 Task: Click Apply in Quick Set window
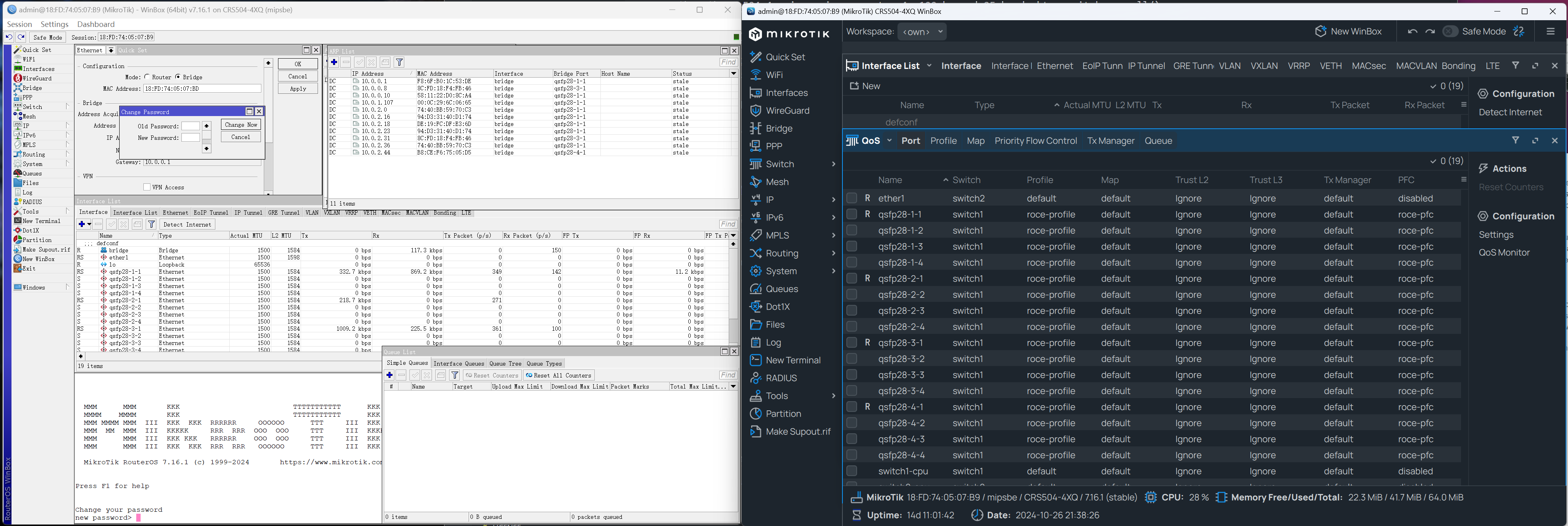pos(298,89)
